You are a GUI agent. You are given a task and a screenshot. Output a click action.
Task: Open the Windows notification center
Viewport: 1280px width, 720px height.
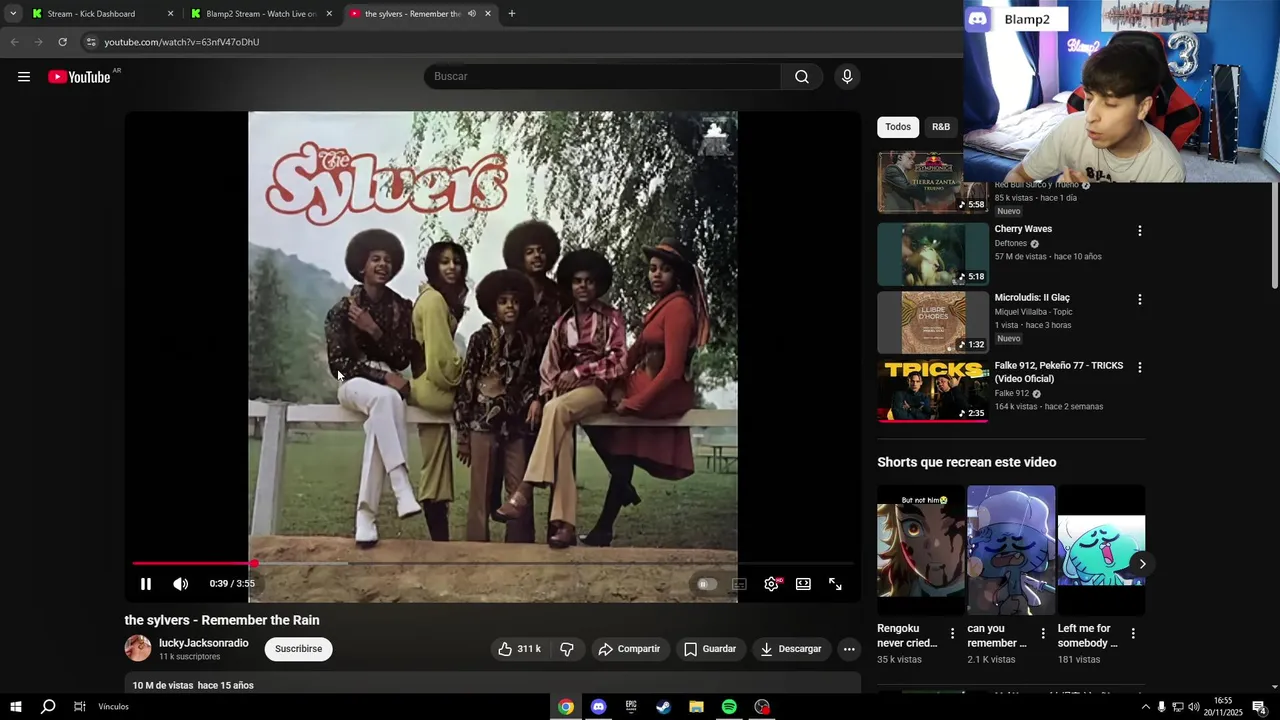coord(1259,707)
